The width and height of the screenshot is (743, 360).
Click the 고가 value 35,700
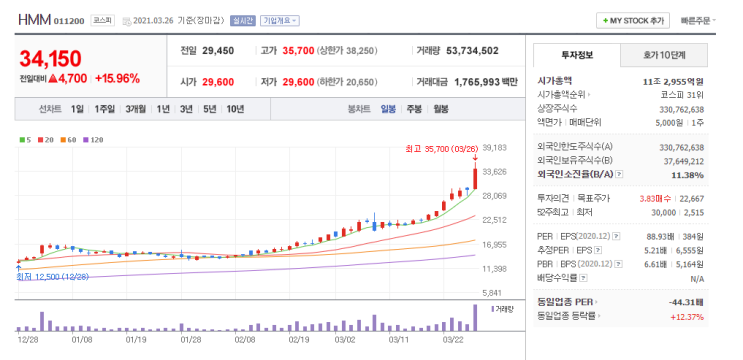(x=299, y=51)
